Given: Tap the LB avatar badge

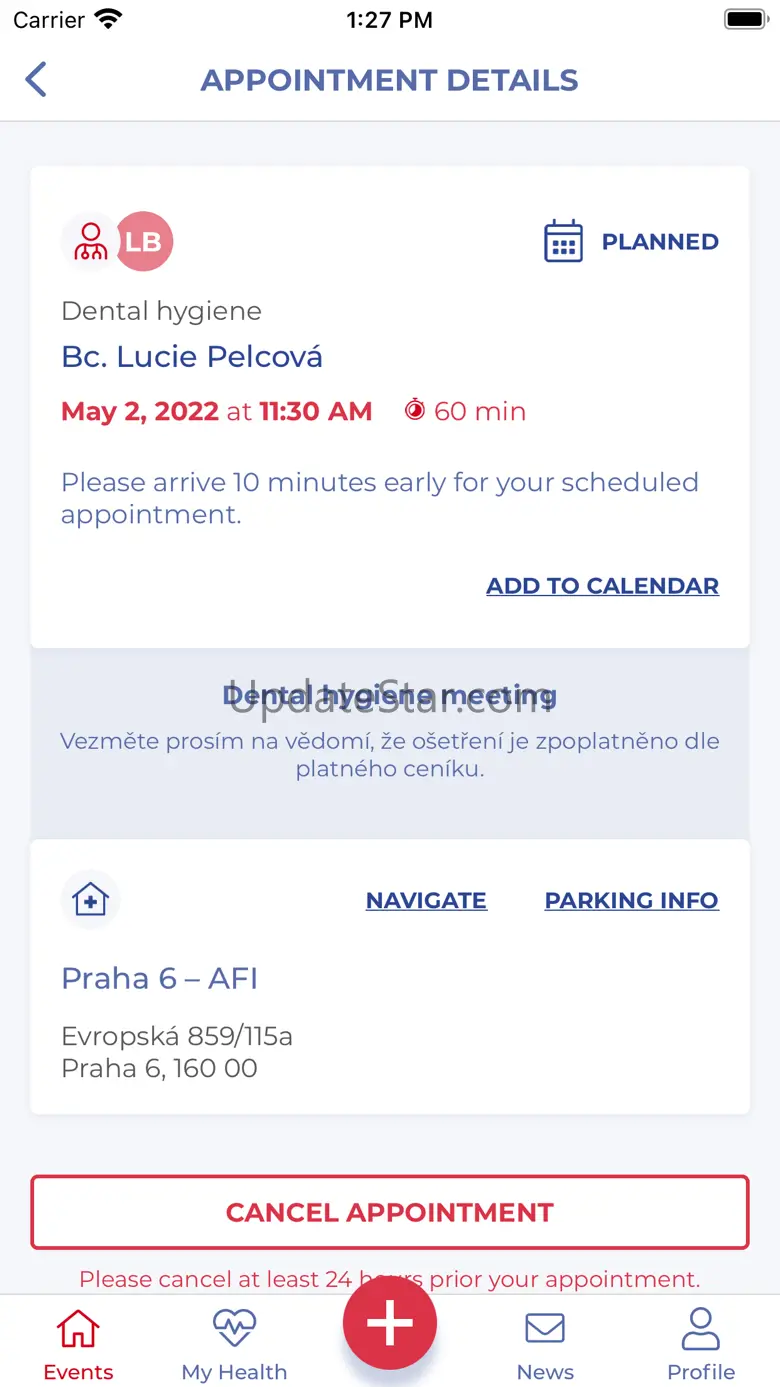Looking at the screenshot, I should pyautogui.click(x=144, y=242).
